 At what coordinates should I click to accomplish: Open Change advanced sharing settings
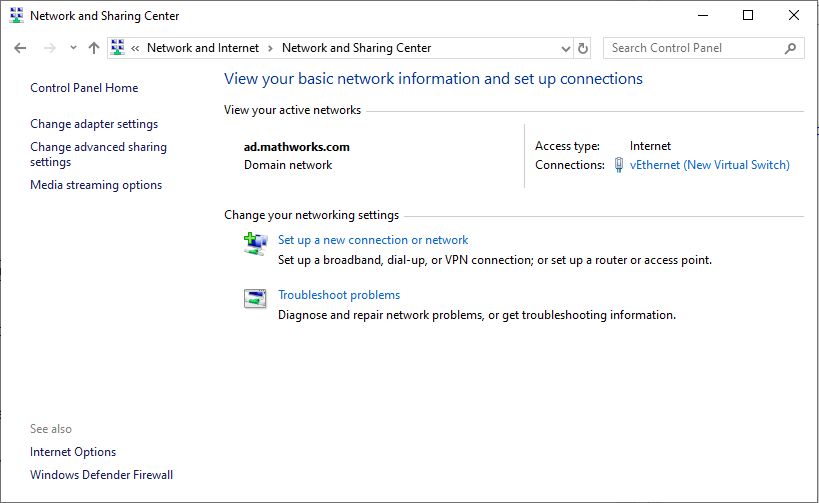pos(98,154)
